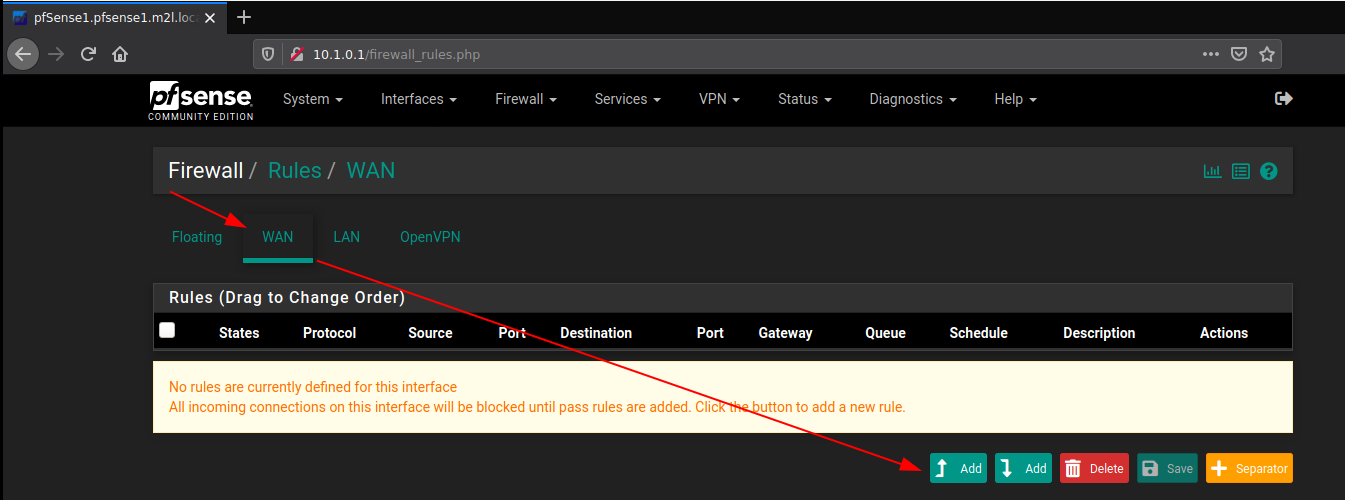Expand the Interfaces menu
Image resolution: width=1345 pixels, height=500 pixels.
419,99
